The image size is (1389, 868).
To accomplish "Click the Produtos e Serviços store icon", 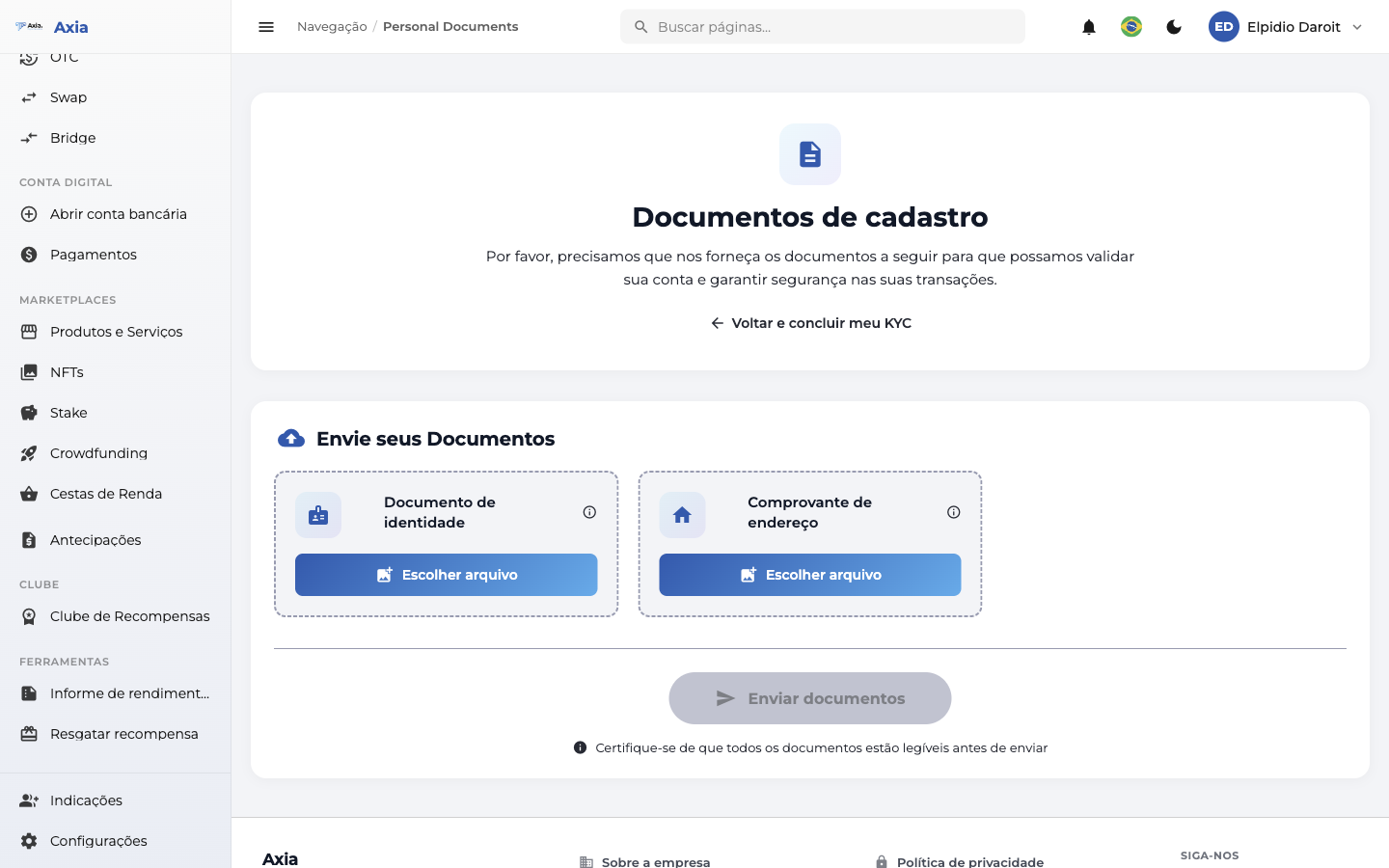I will (29, 332).
